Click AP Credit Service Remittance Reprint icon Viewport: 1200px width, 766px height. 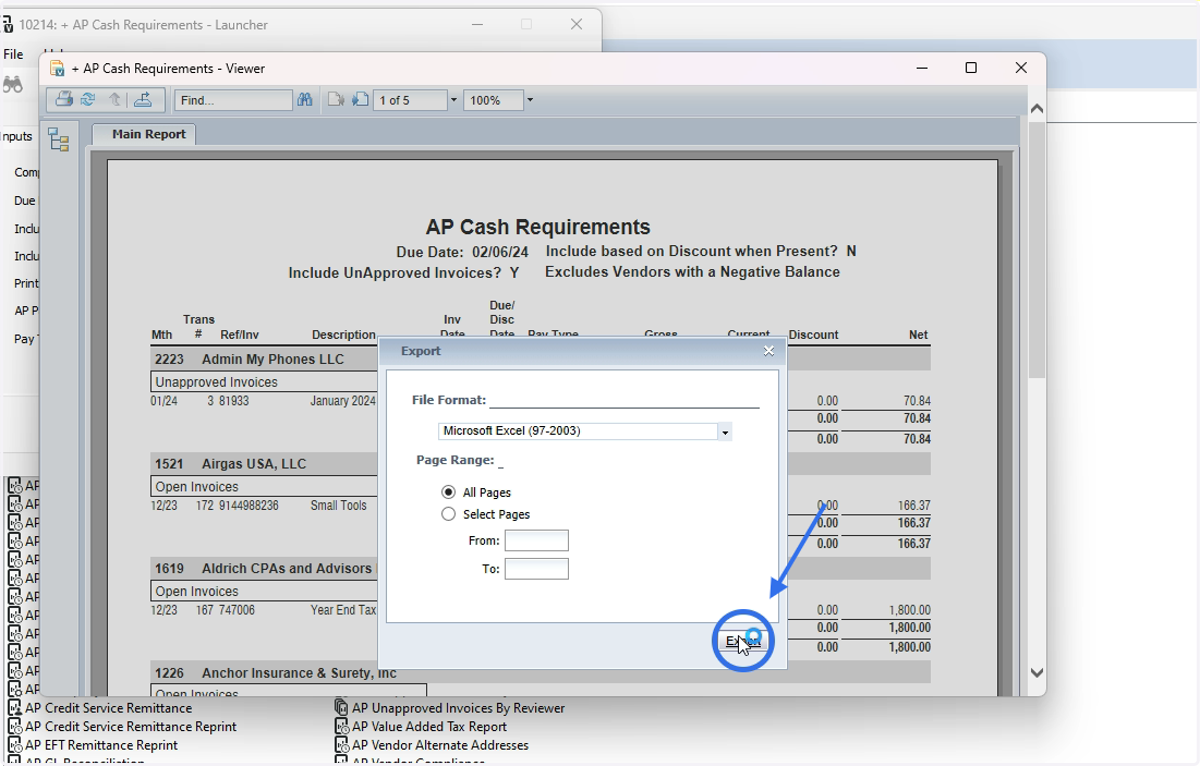(15, 727)
